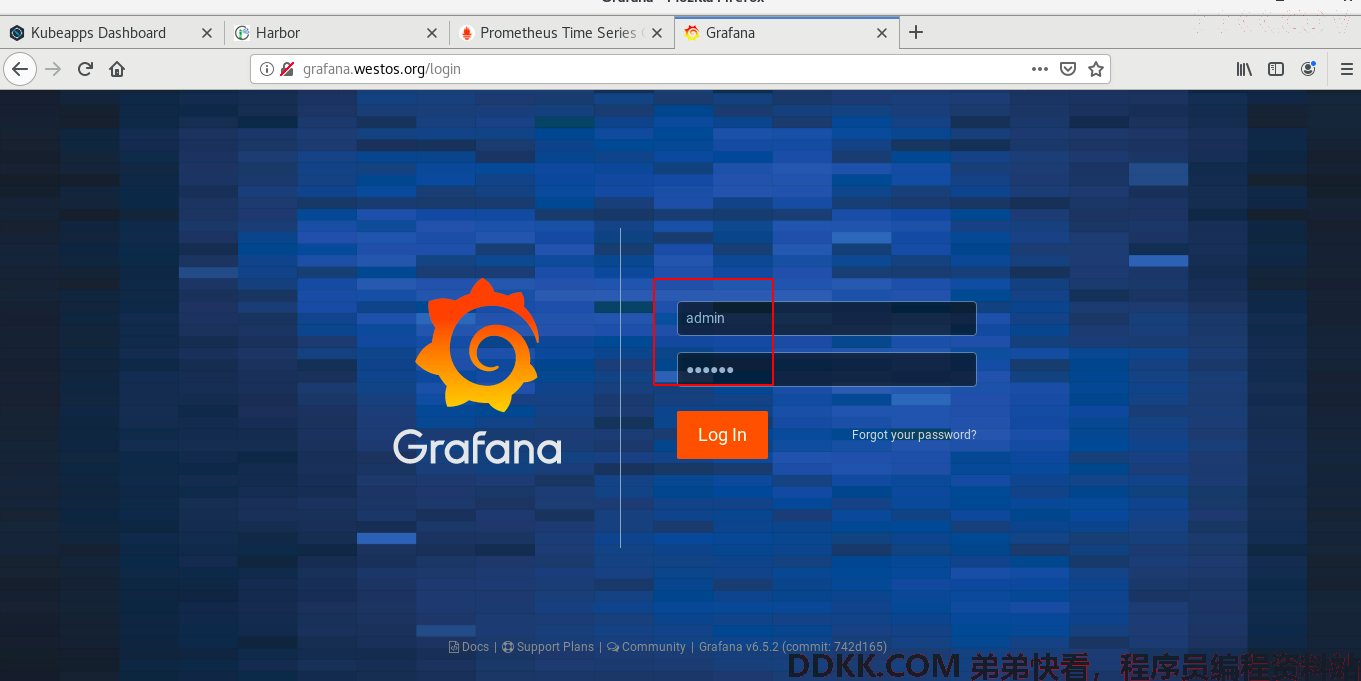
Task: Go forward to the next page
Action: (x=53, y=69)
